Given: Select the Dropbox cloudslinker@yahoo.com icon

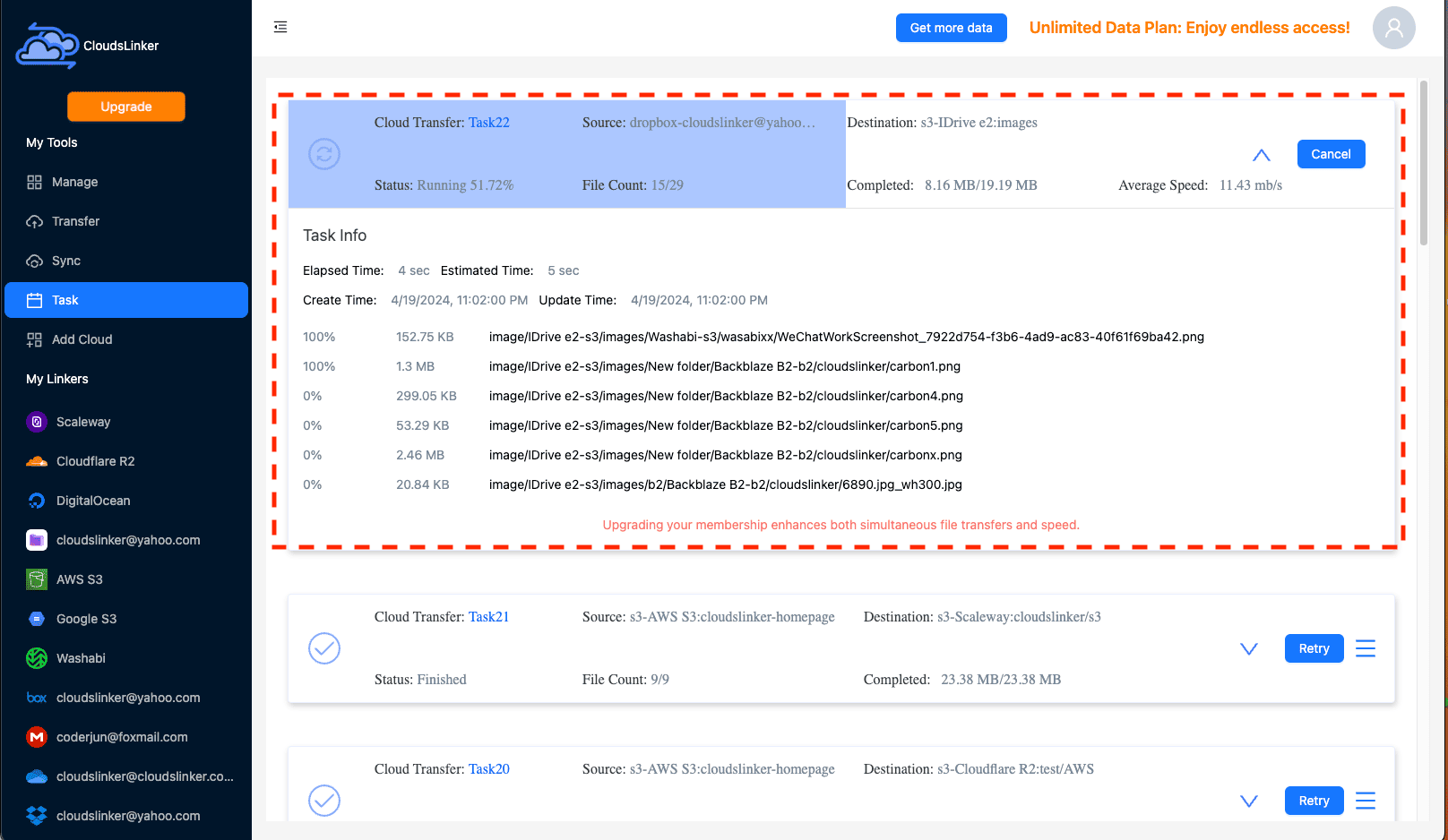Looking at the screenshot, I should [x=37, y=816].
